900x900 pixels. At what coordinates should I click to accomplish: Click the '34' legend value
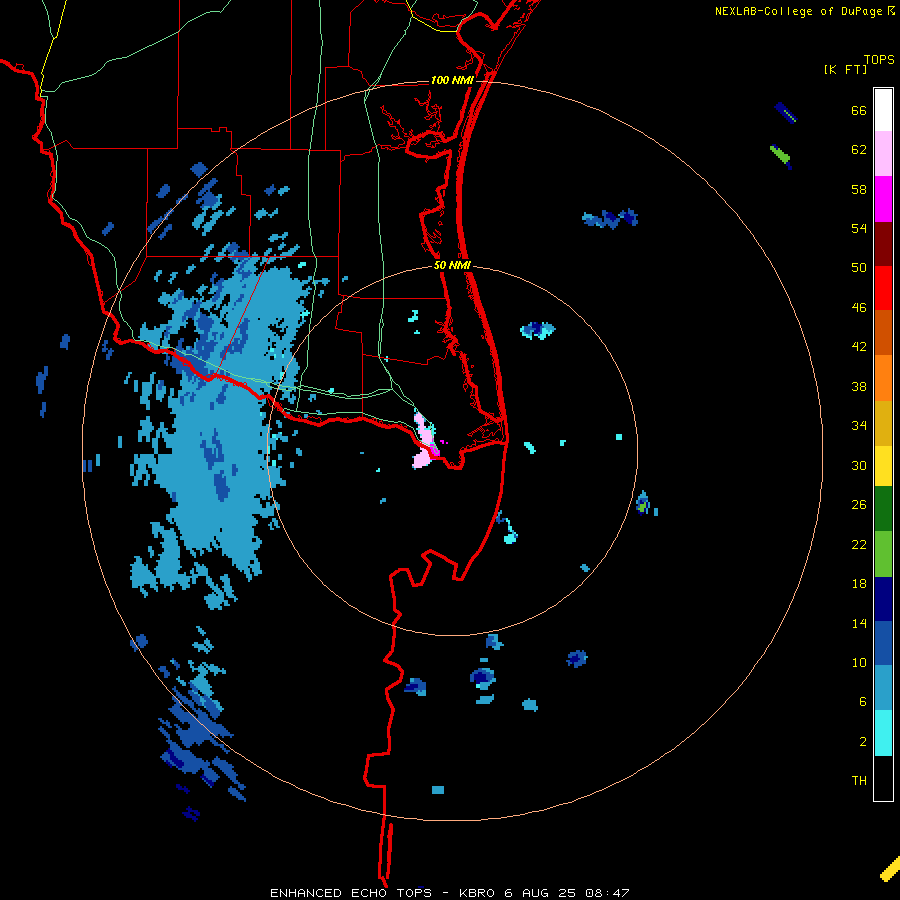coord(859,425)
